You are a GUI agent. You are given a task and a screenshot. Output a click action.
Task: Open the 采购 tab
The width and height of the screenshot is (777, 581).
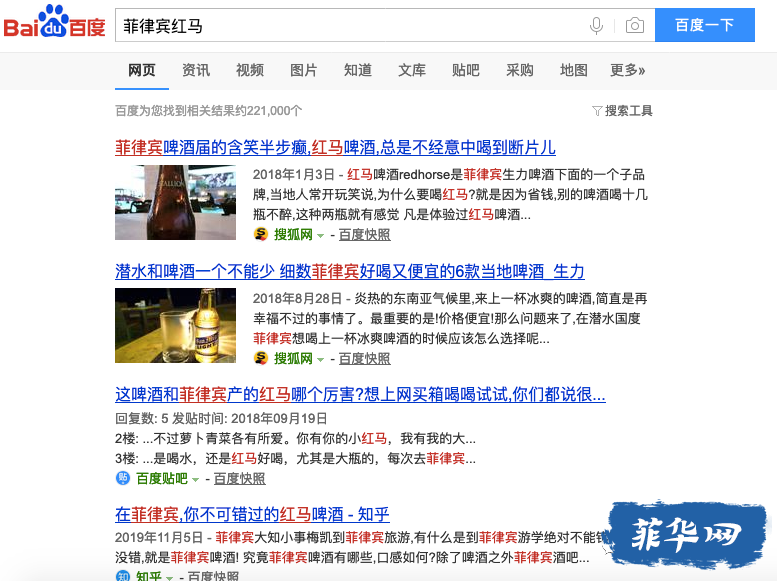[520, 70]
